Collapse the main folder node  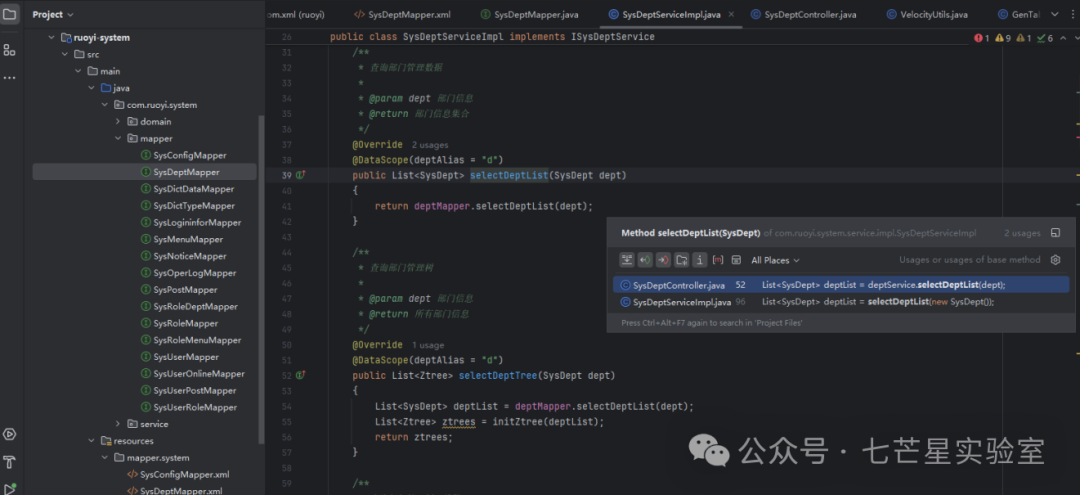pos(78,71)
